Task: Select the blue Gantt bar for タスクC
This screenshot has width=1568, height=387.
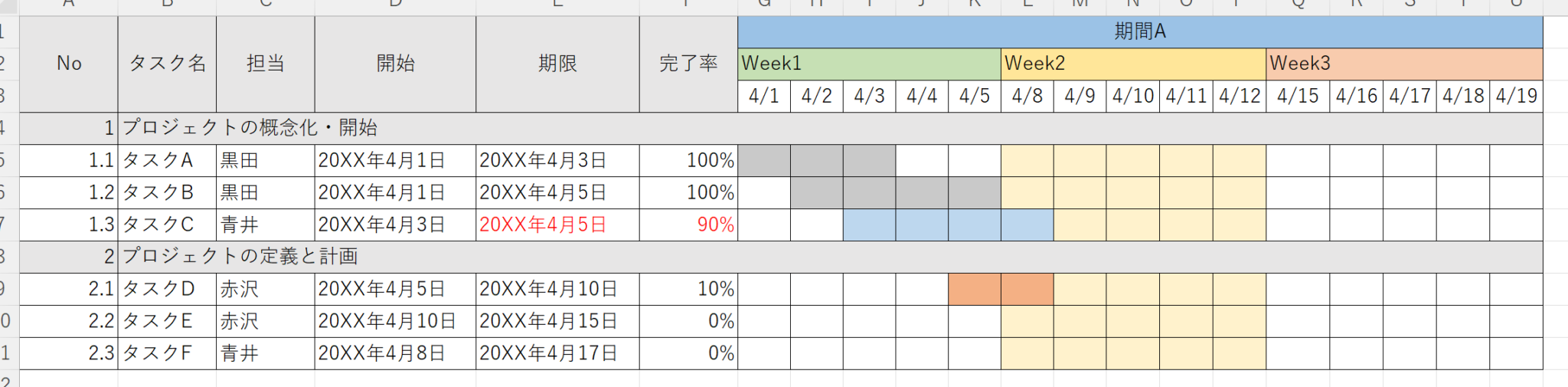Action: click(948, 225)
